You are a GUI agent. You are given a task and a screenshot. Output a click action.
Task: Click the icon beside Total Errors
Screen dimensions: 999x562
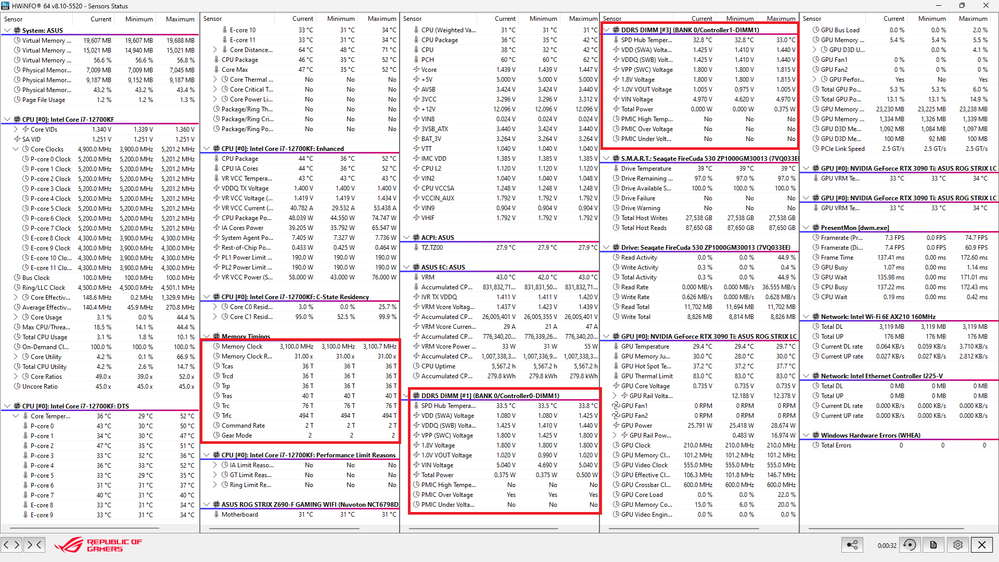point(816,445)
